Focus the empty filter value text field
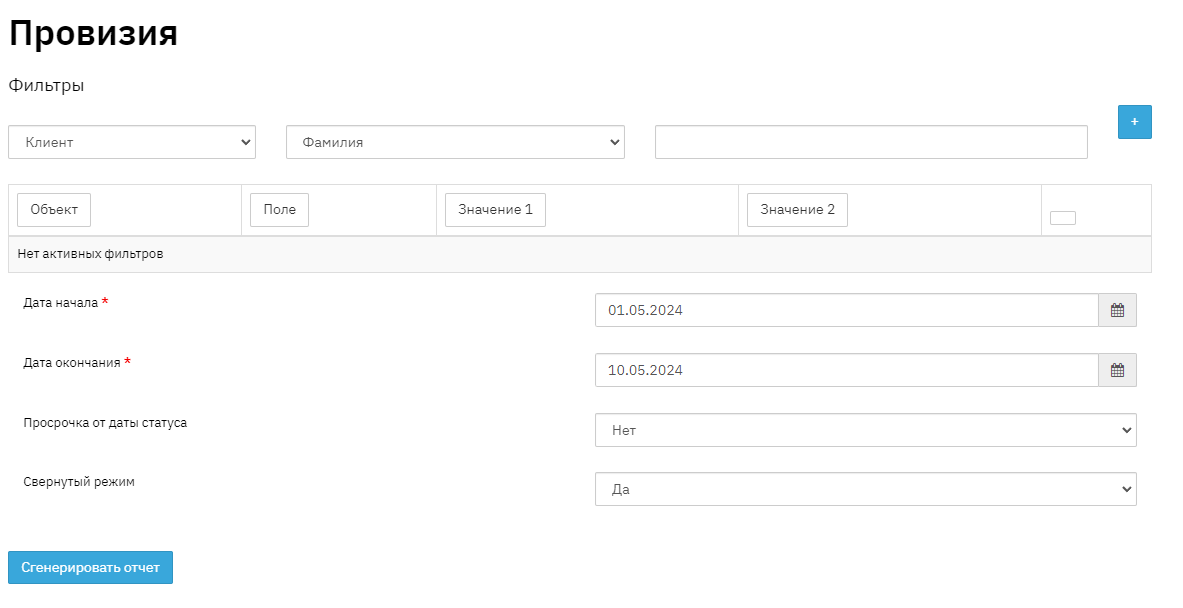The image size is (1183, 608). [x=871, y=142]
